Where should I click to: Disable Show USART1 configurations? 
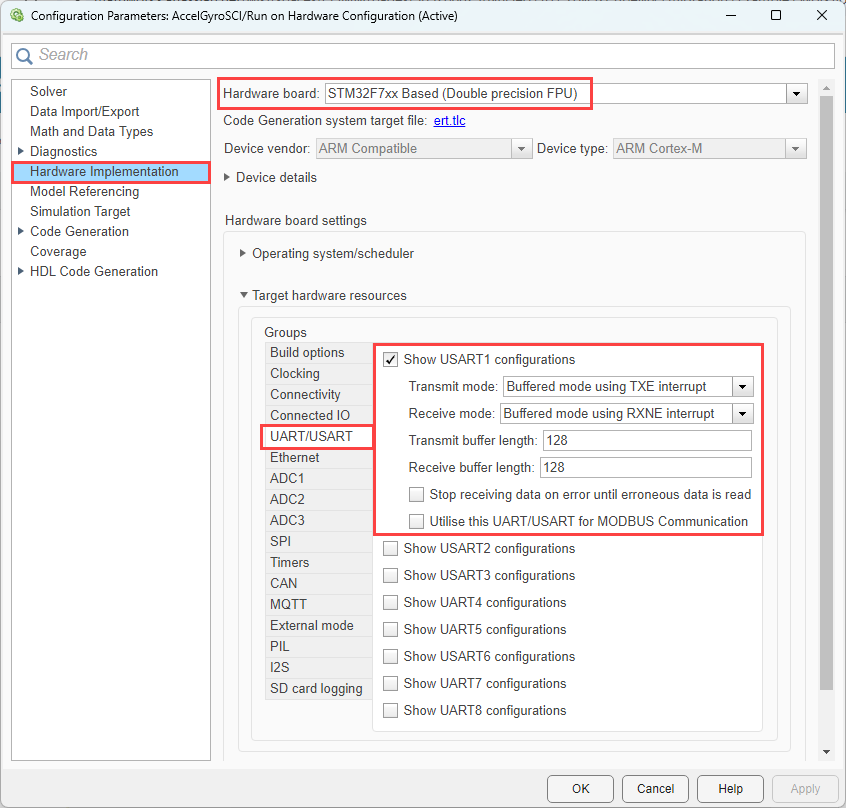pos(390,359)
